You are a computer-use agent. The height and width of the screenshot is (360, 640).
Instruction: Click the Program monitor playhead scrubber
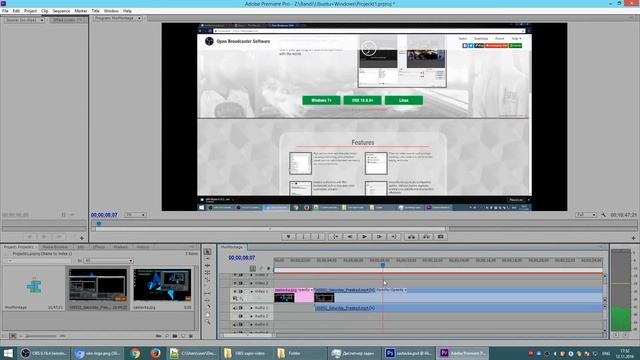pyautogui.click(x=99, y=224)
